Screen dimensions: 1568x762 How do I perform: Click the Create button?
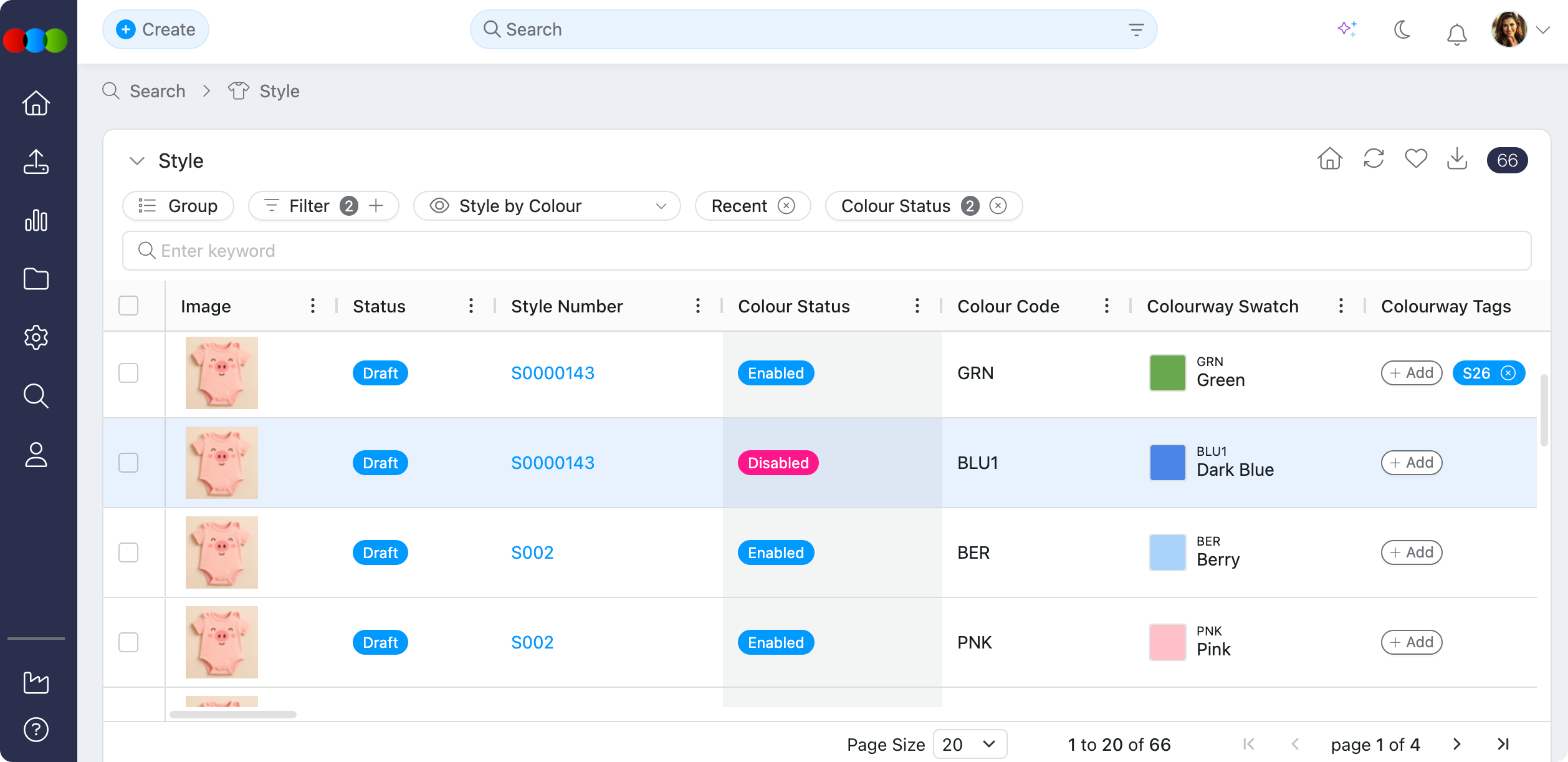pos(156,29)
